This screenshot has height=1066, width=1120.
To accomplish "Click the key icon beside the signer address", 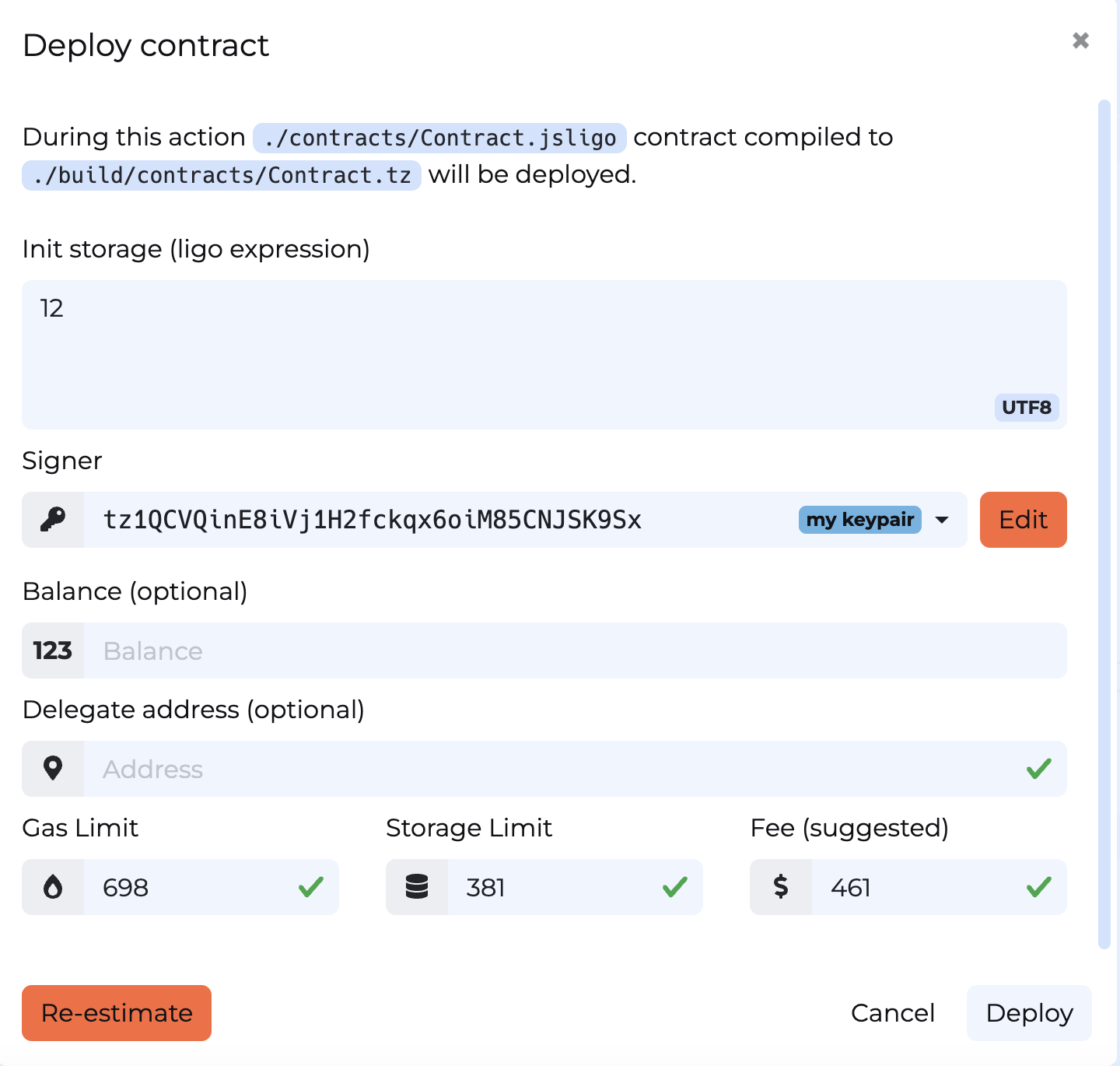I will (x=53, y=520).
